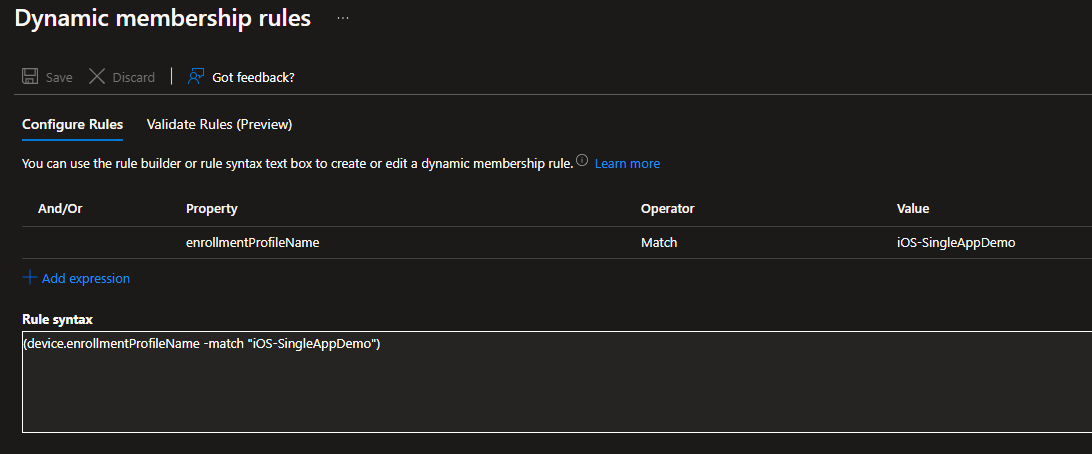This screenshot has width=1092, height=454.
Task: Click the Got feedback? text
Action: click(x=253, y=77)
